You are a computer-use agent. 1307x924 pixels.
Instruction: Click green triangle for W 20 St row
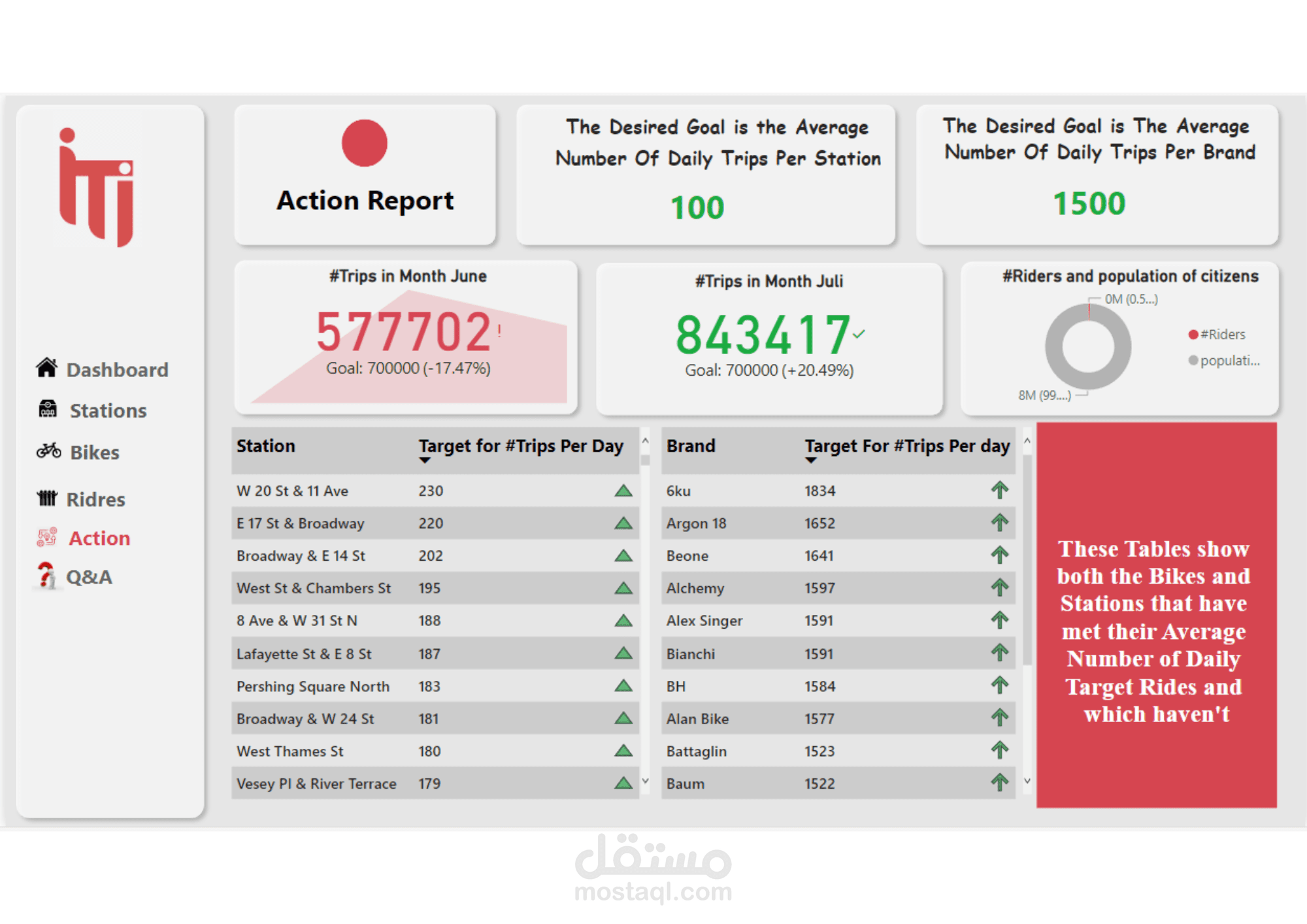point(623,491)
